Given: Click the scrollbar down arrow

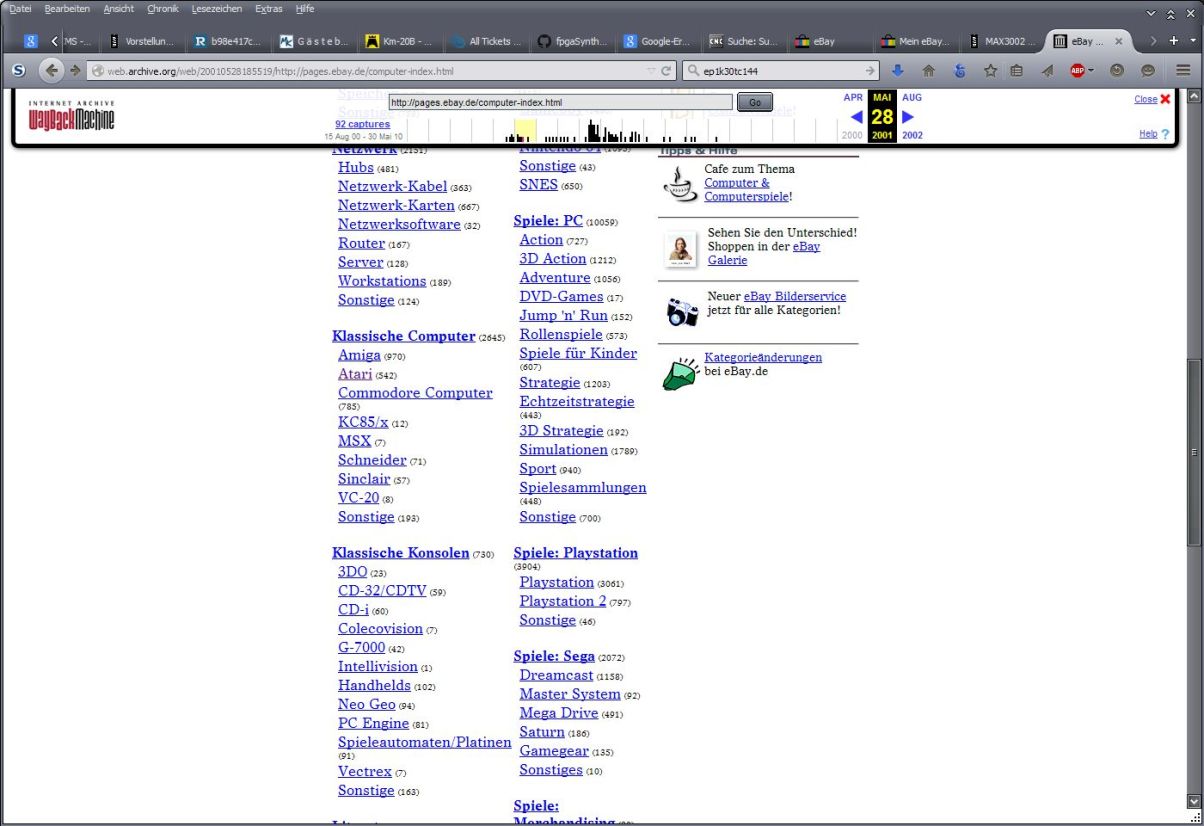Looking at the screenshot, I should click(x=1192, y=801).
